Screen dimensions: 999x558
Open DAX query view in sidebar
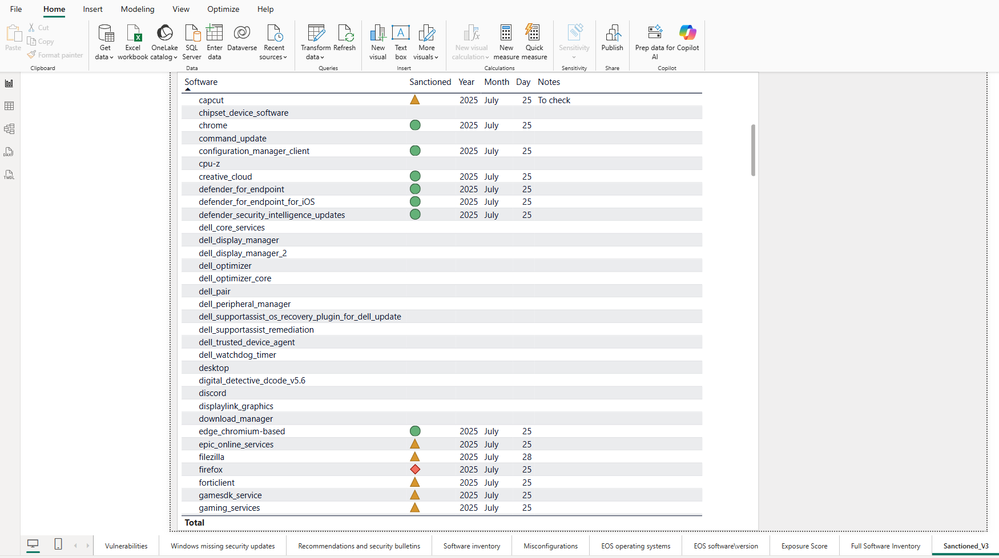coord(10,152)
